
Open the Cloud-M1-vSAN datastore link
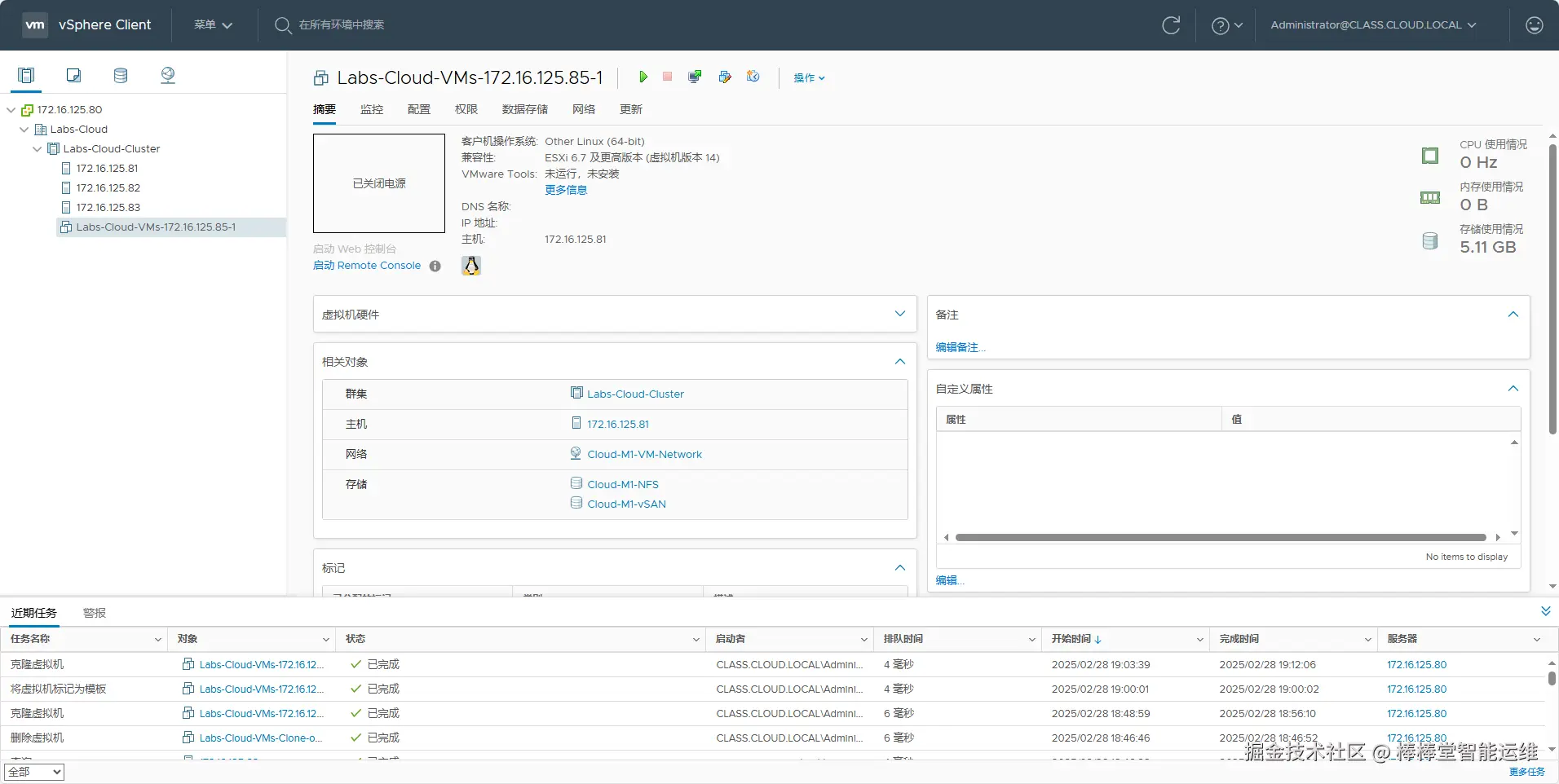(x=626, y=504)
